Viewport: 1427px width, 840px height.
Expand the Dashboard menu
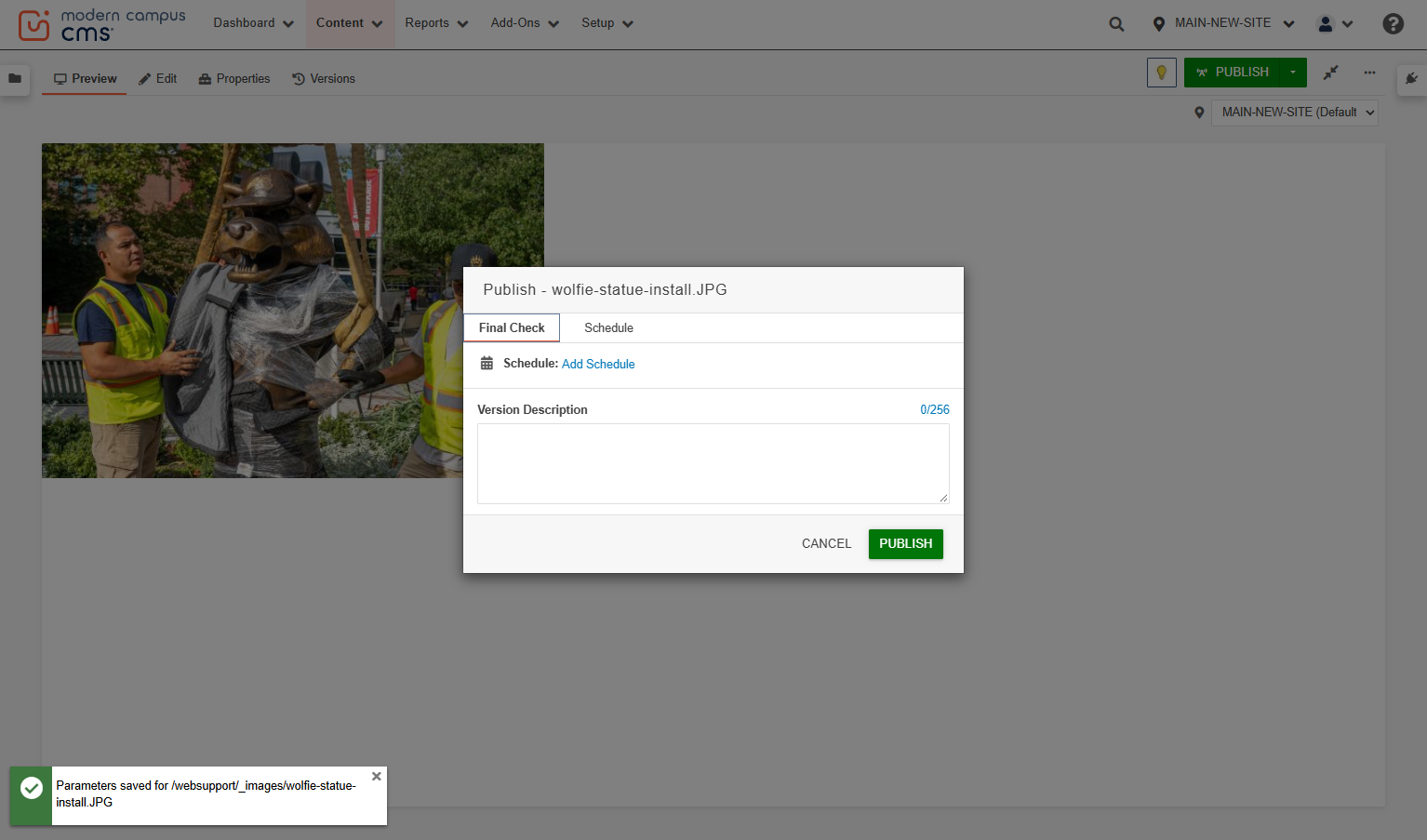coord(253,23)
